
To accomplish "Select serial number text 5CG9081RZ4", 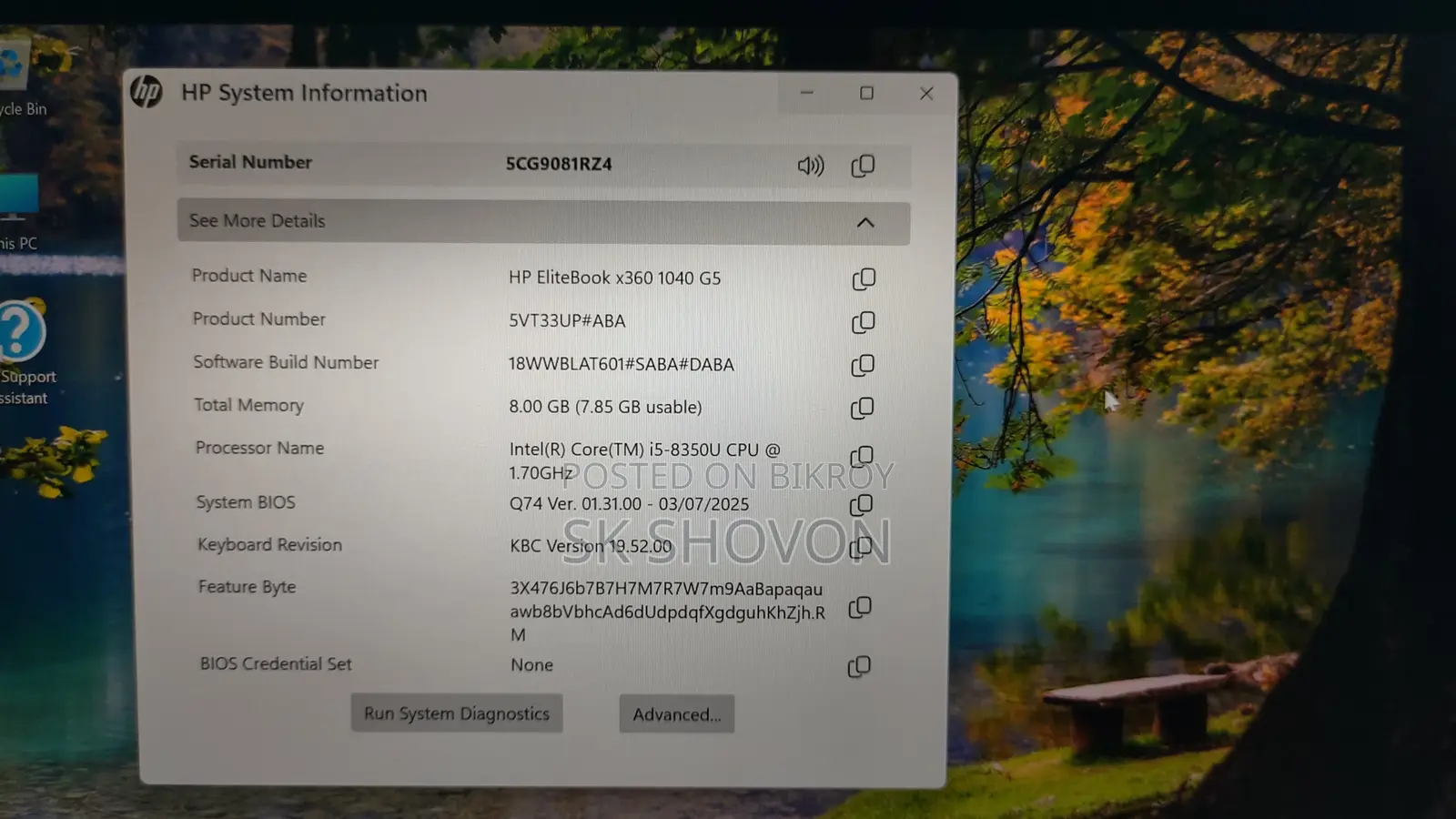I will 559,164.
